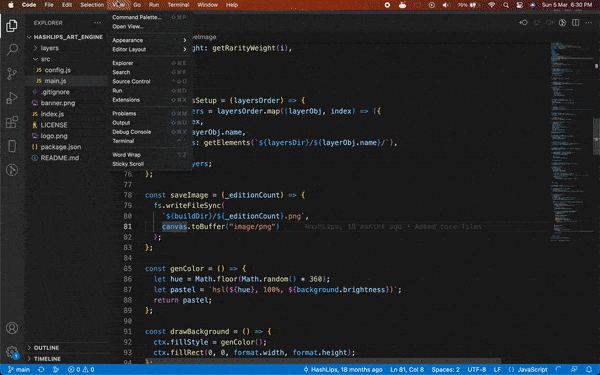Open config.js in the explorer

click(x=57, y=70)
